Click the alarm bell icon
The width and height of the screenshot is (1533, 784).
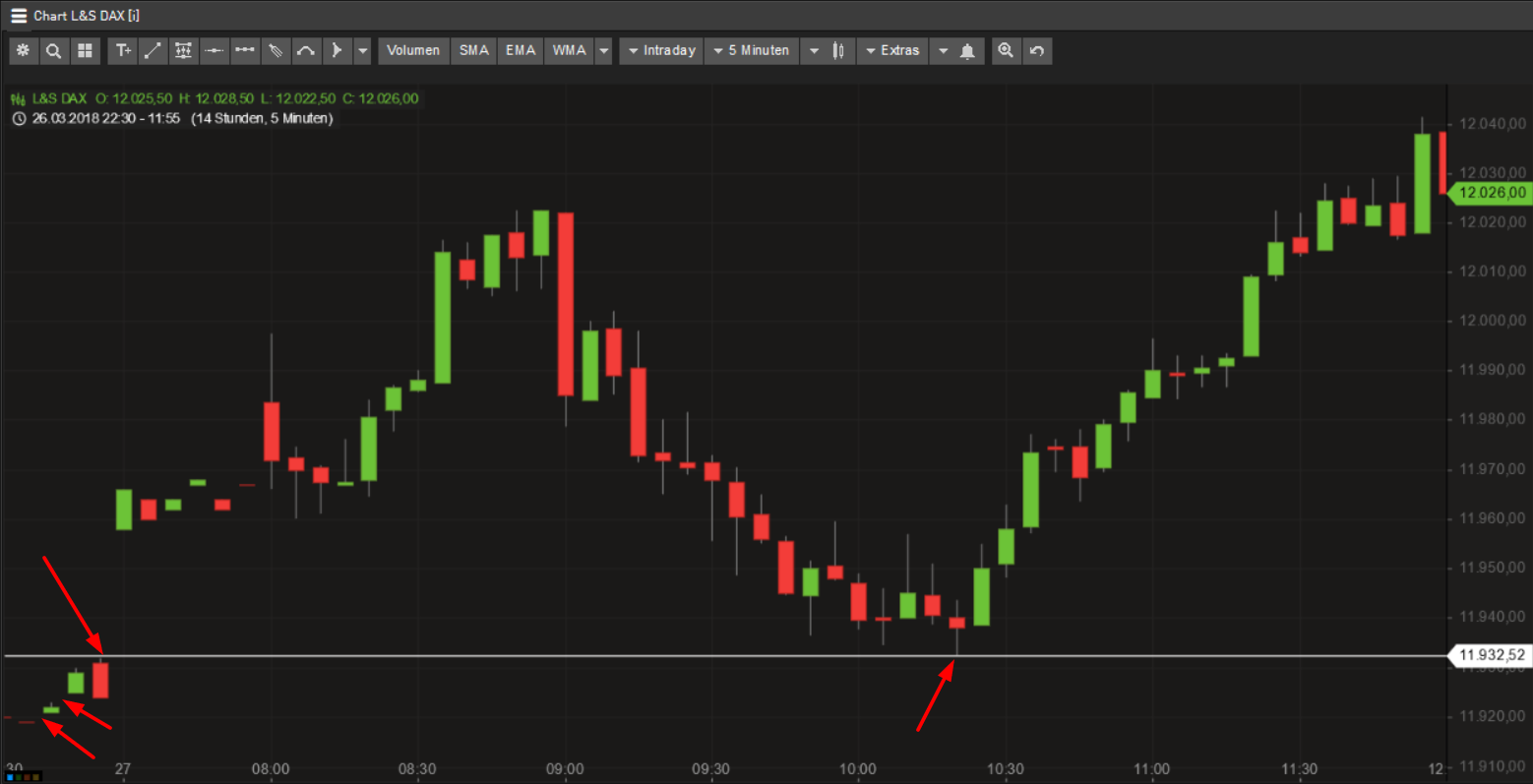point(967,50)
